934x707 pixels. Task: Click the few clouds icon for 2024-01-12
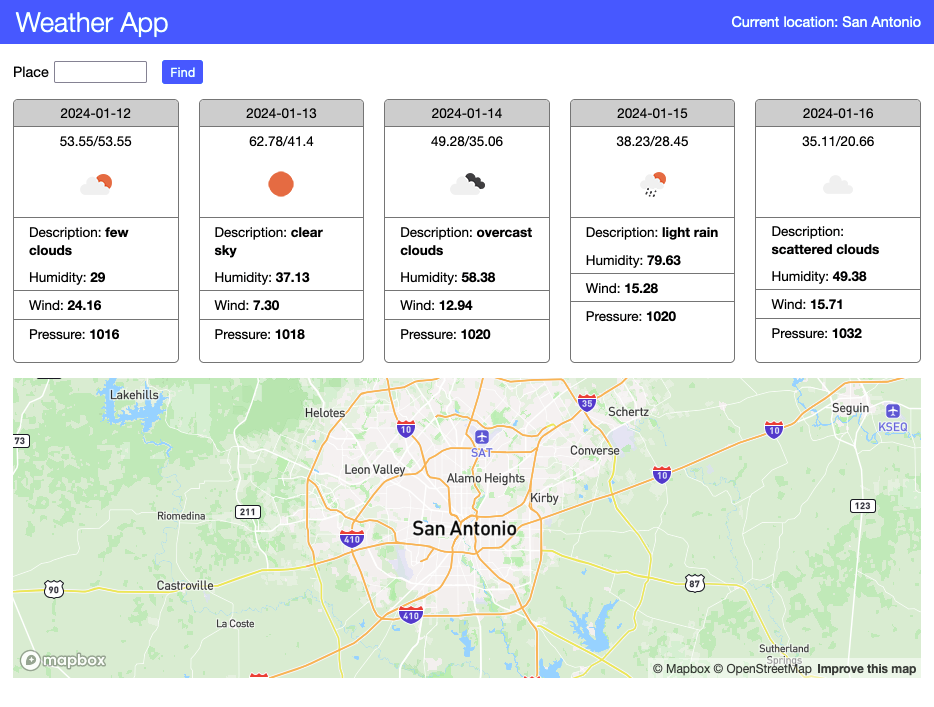95,183
